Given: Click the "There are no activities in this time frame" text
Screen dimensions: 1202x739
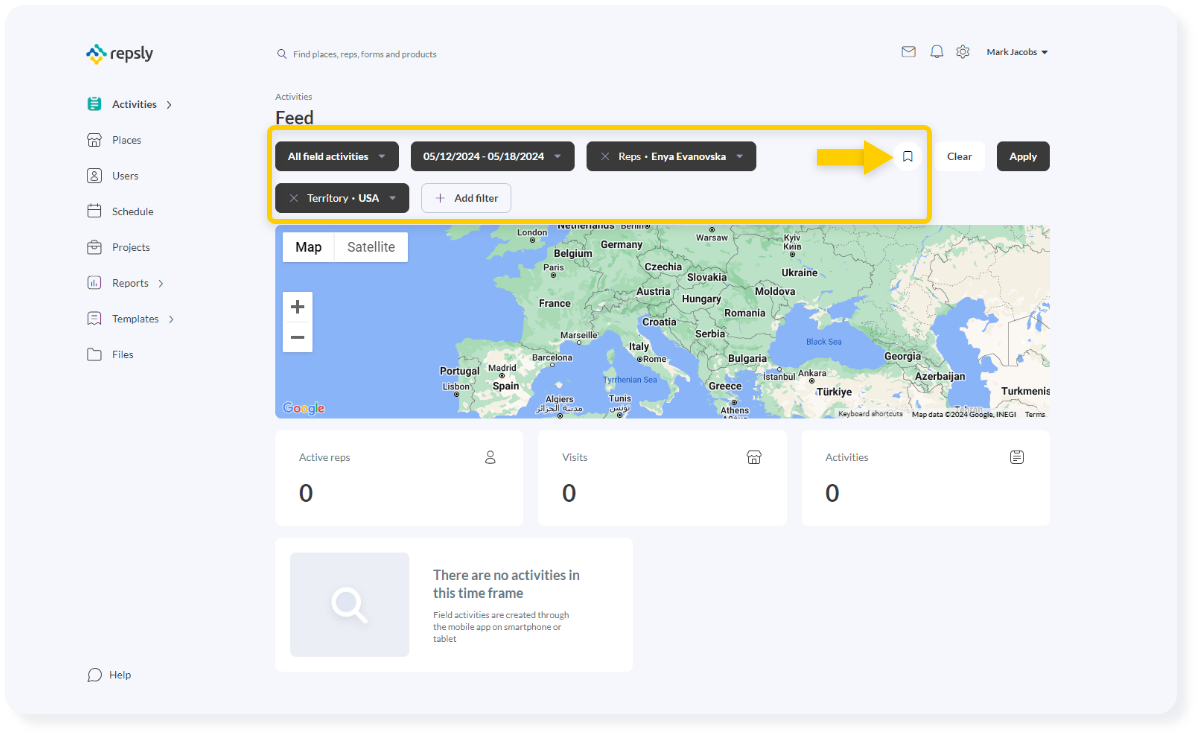Looking at the screenshot, I should [x=506, y=584].
